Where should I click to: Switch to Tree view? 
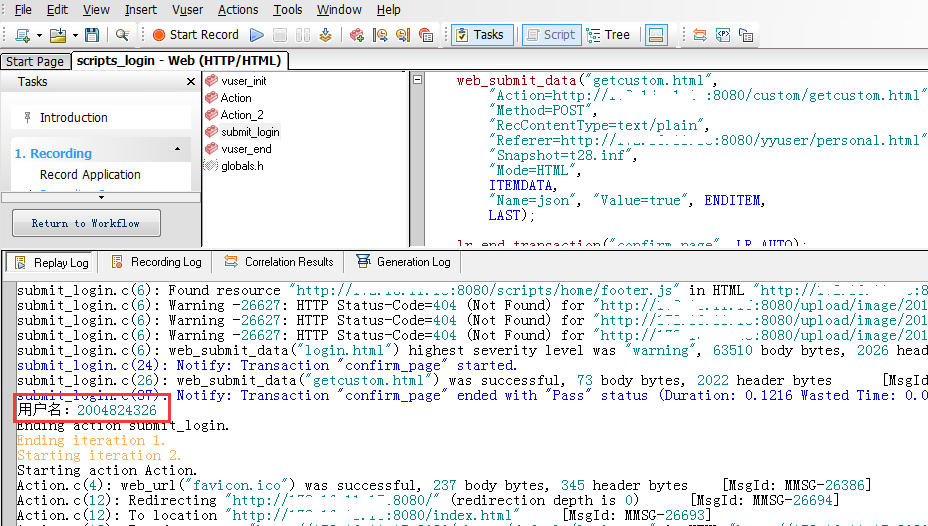[x=608, y=34]
